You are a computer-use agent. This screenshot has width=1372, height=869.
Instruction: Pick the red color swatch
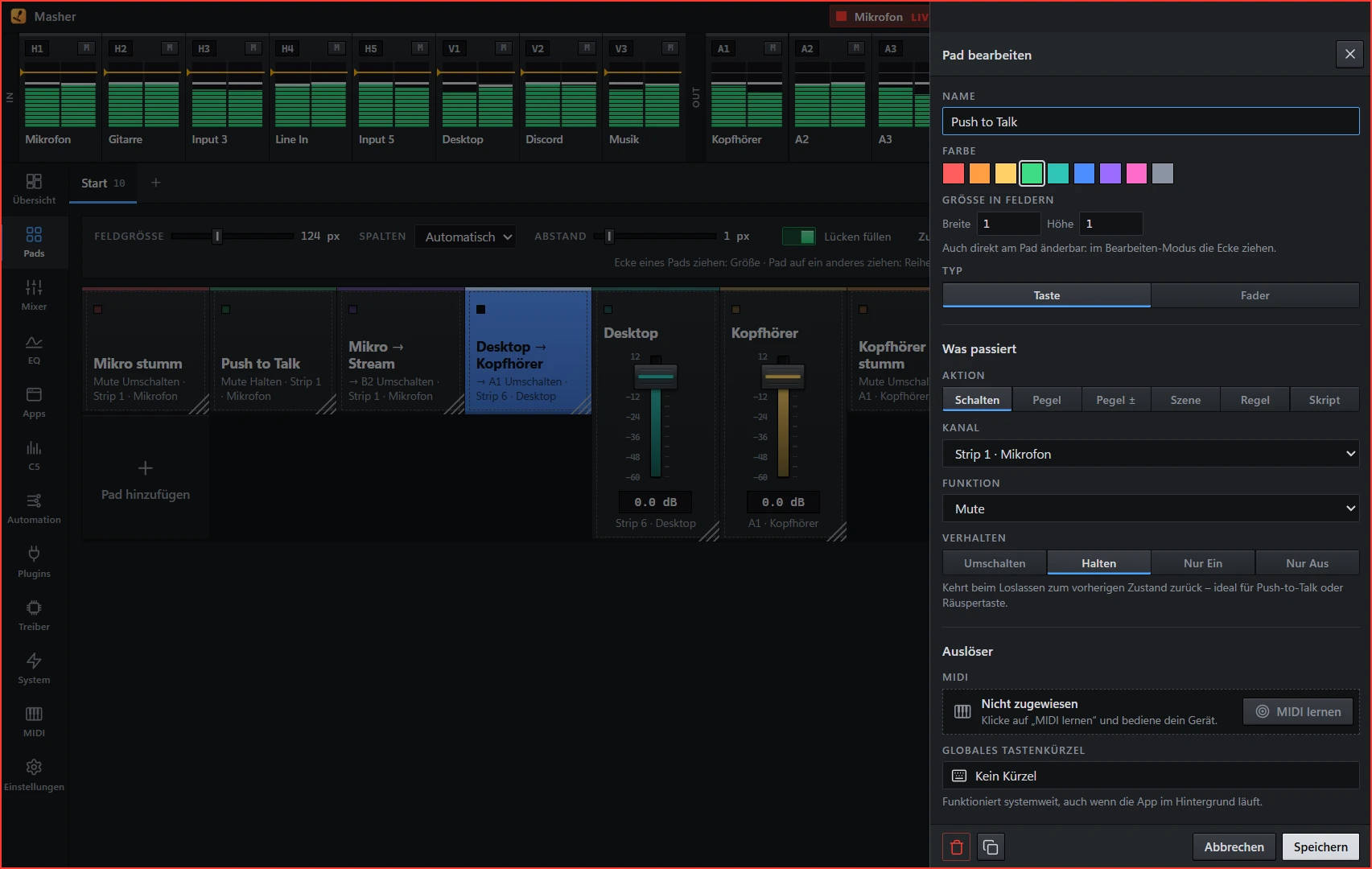point(954,173)
